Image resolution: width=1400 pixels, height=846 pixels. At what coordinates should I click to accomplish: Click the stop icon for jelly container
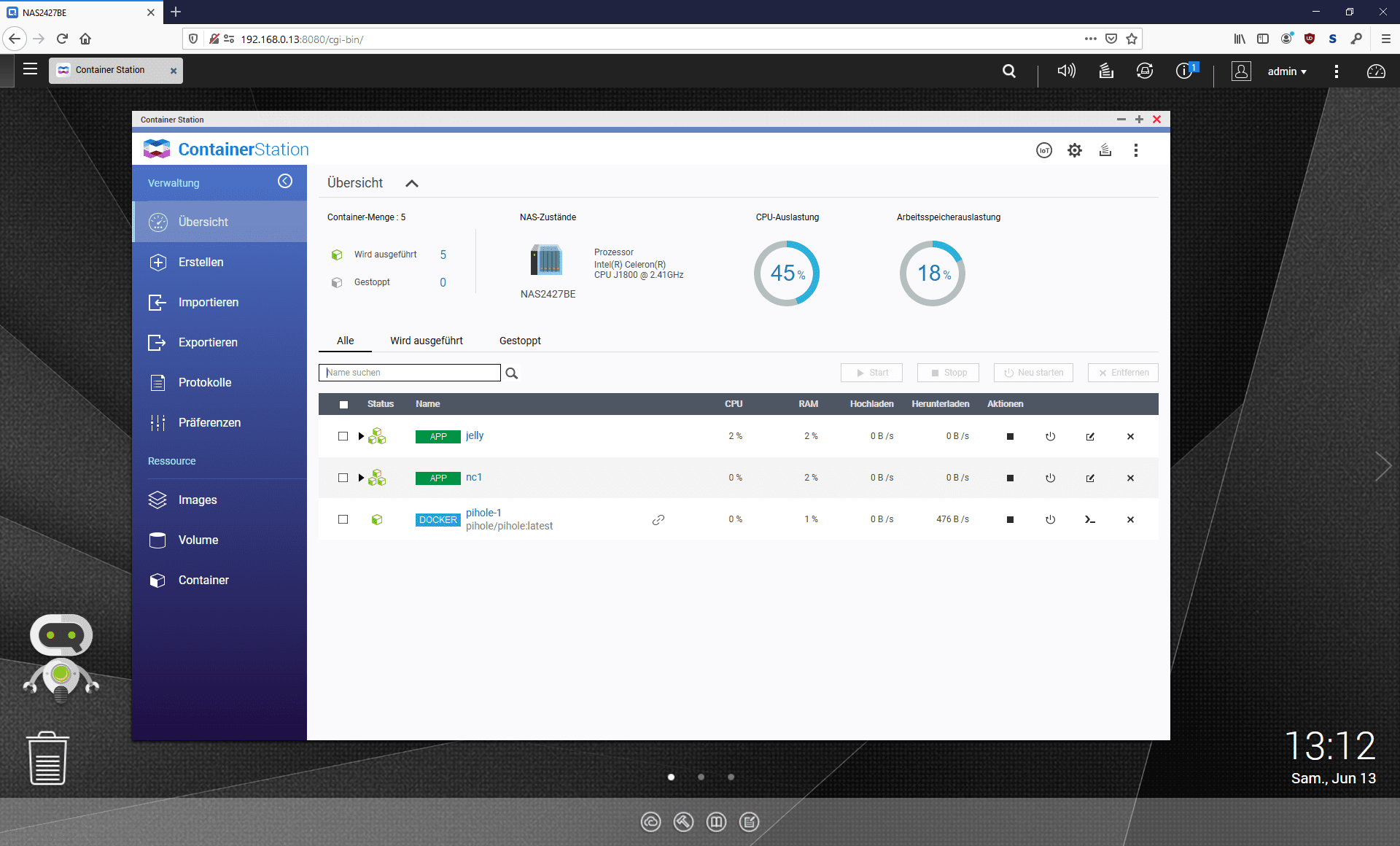point(1010,435)
